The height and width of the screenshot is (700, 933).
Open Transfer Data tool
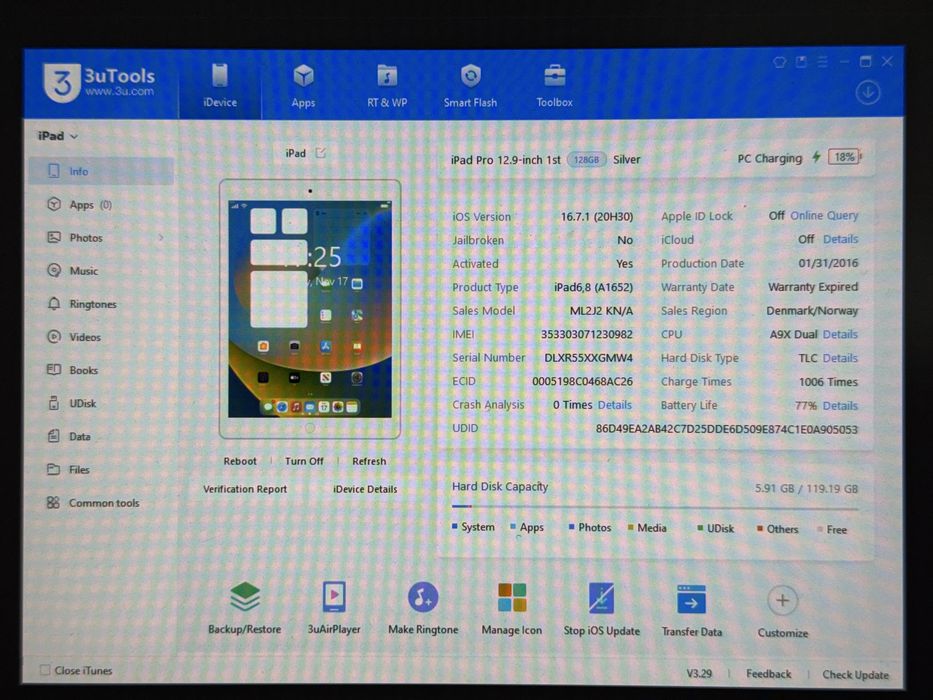[691, 610]
